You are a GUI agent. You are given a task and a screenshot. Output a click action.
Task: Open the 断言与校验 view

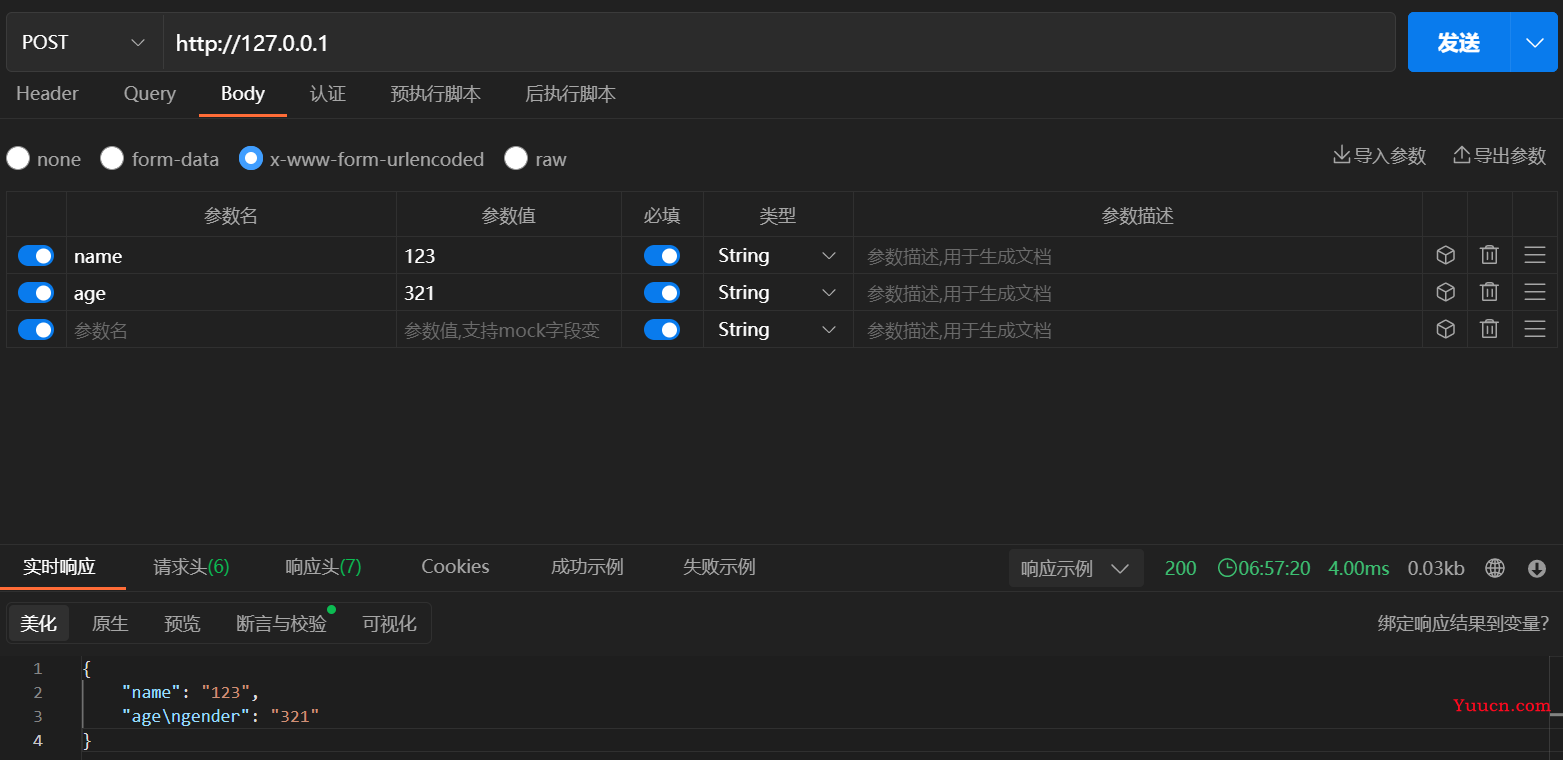click(x=281, y=624)
